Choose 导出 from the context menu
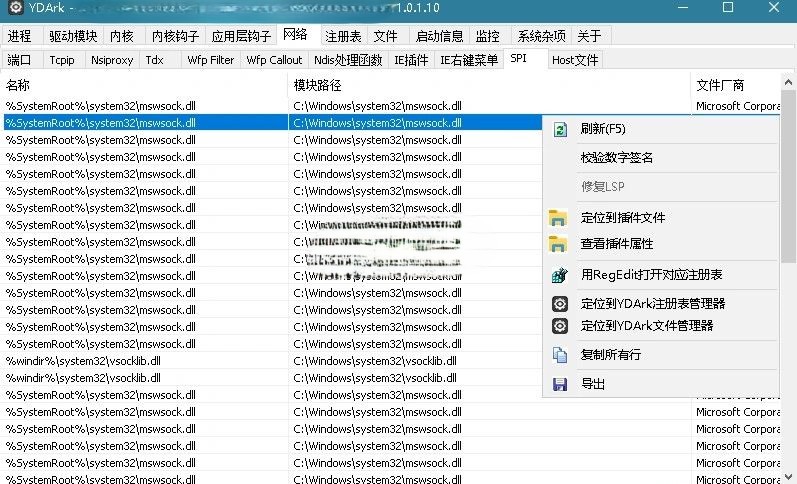The width and height of the screenshot is (797, 484). point(661,384)
